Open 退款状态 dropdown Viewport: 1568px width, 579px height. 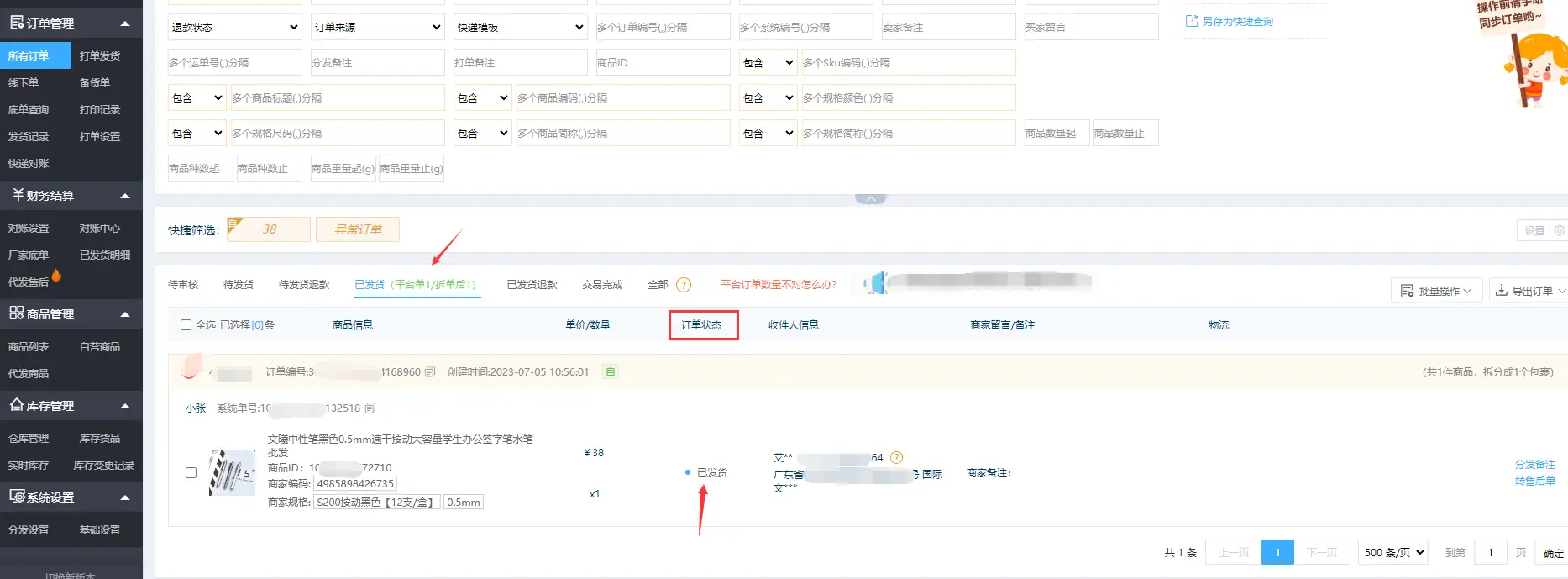235,27
